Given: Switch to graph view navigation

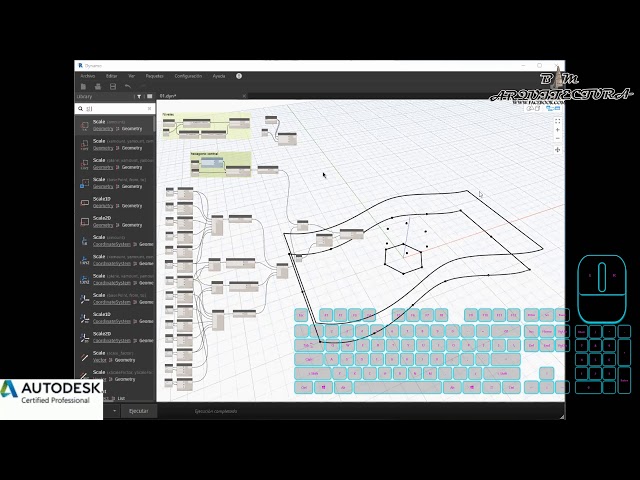Looking at the screenshot, I should [553, 109].
